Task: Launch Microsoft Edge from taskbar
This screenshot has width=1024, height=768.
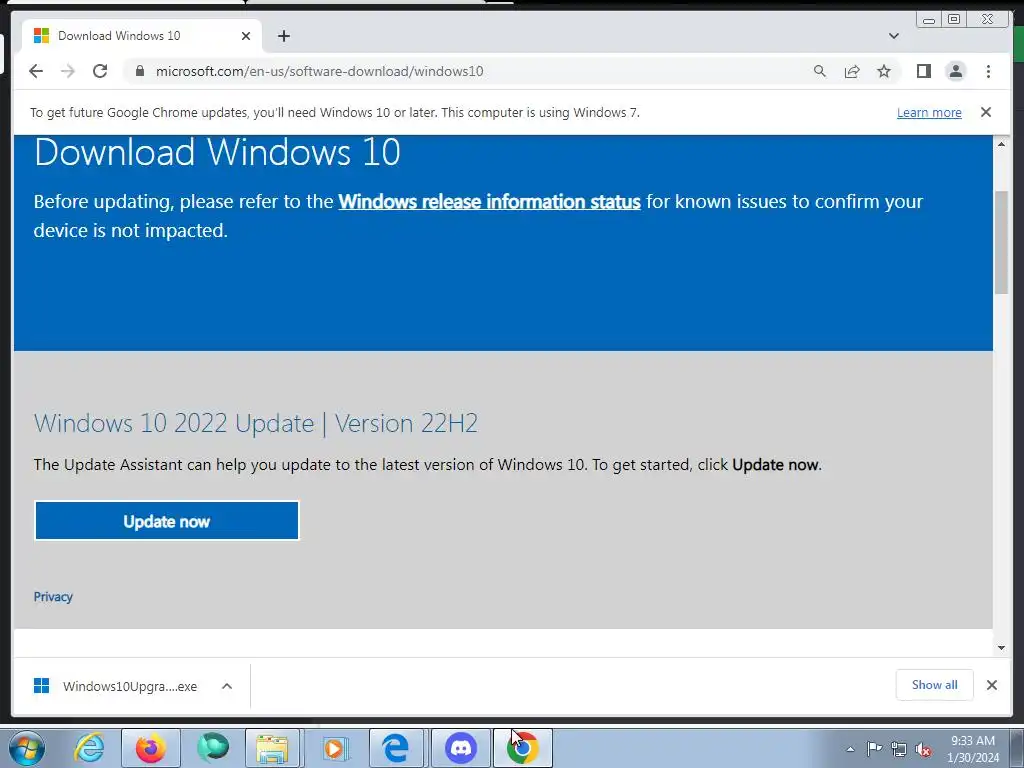Action: point(396,748)
